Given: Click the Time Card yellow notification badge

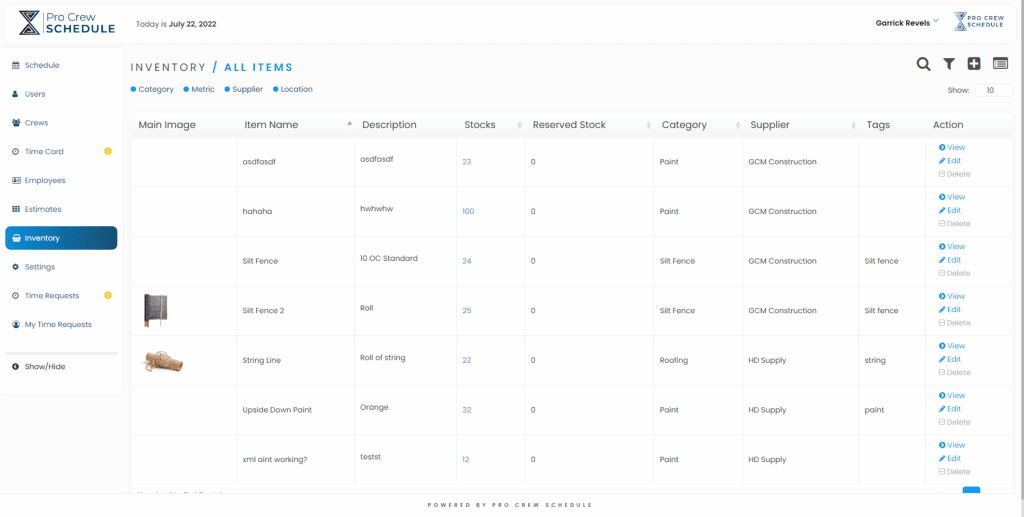Looking at the screenshot, I should 108,151.
